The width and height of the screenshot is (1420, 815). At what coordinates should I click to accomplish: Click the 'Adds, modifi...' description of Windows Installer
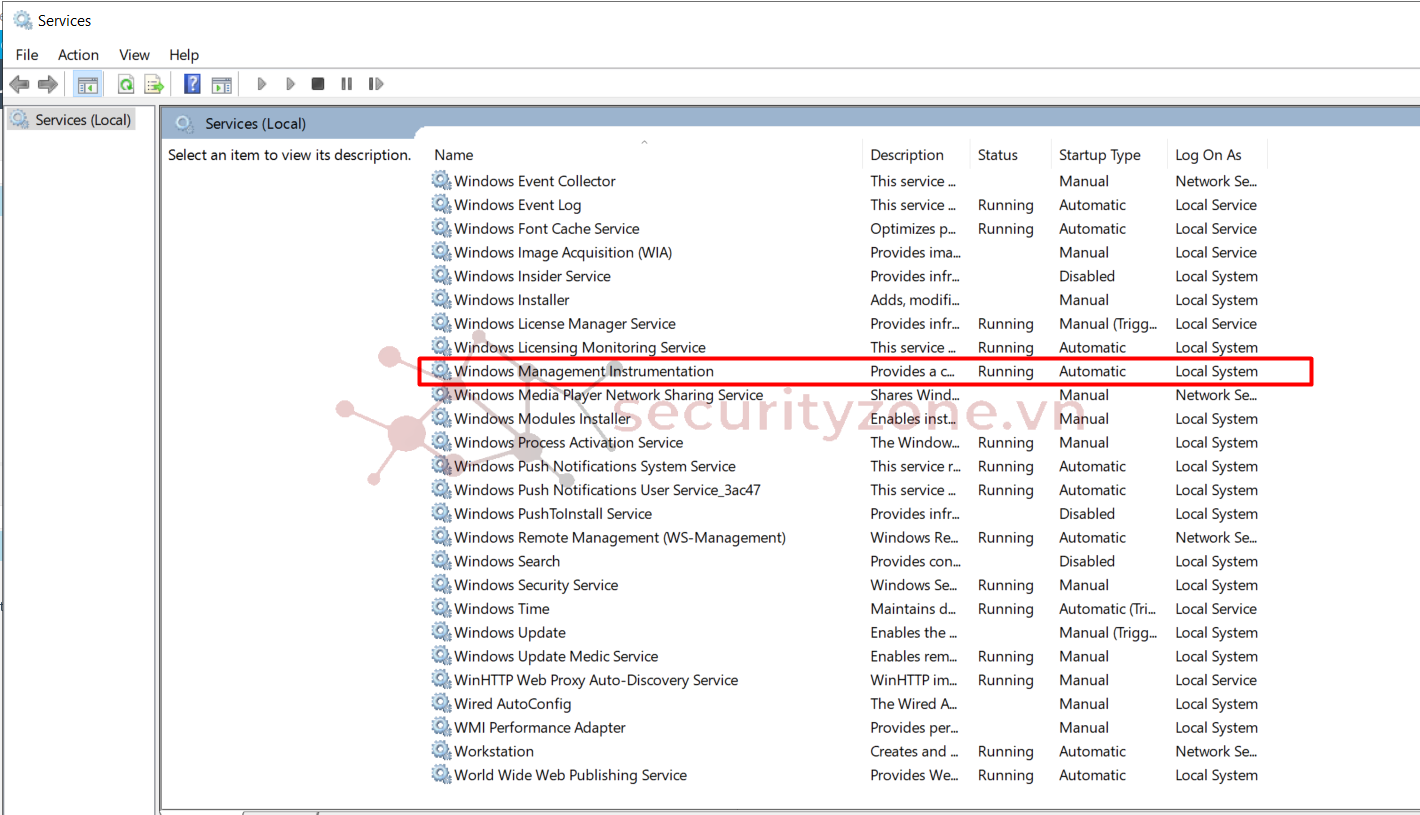[x=914, y=300]
